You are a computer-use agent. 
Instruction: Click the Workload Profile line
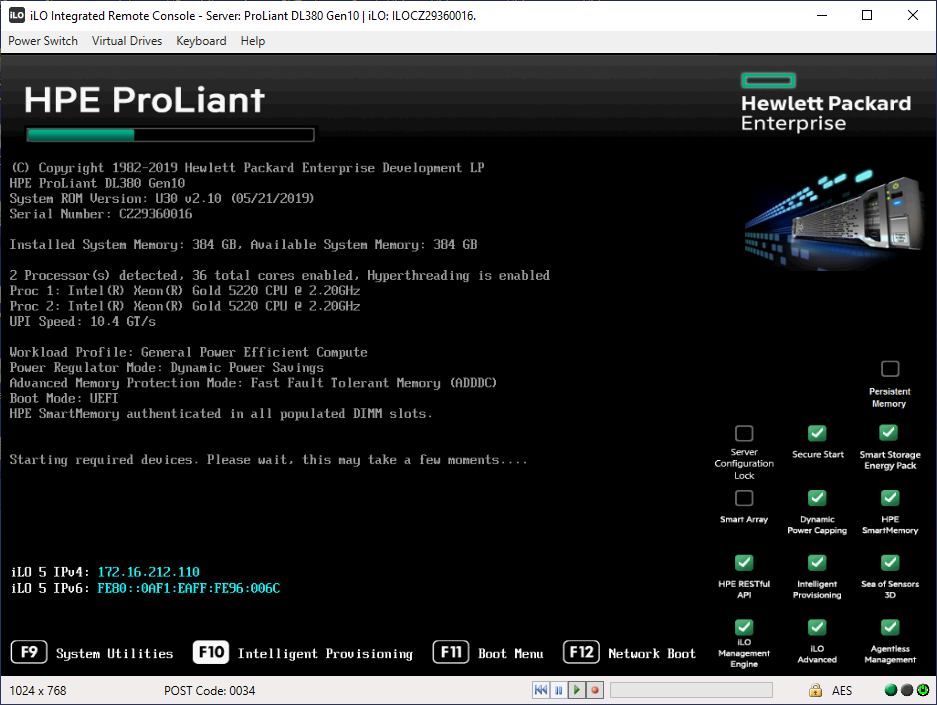(x=188, y=352)
